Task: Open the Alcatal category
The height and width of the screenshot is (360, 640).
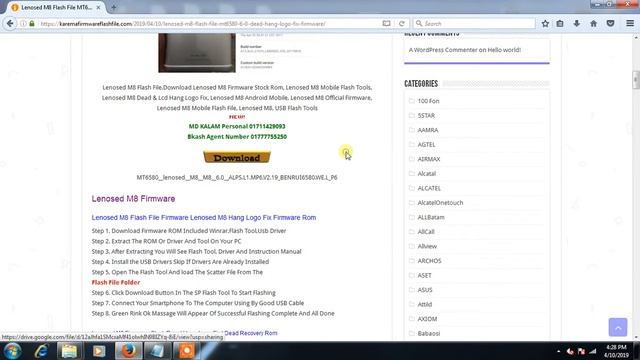Action: (427, 173)
